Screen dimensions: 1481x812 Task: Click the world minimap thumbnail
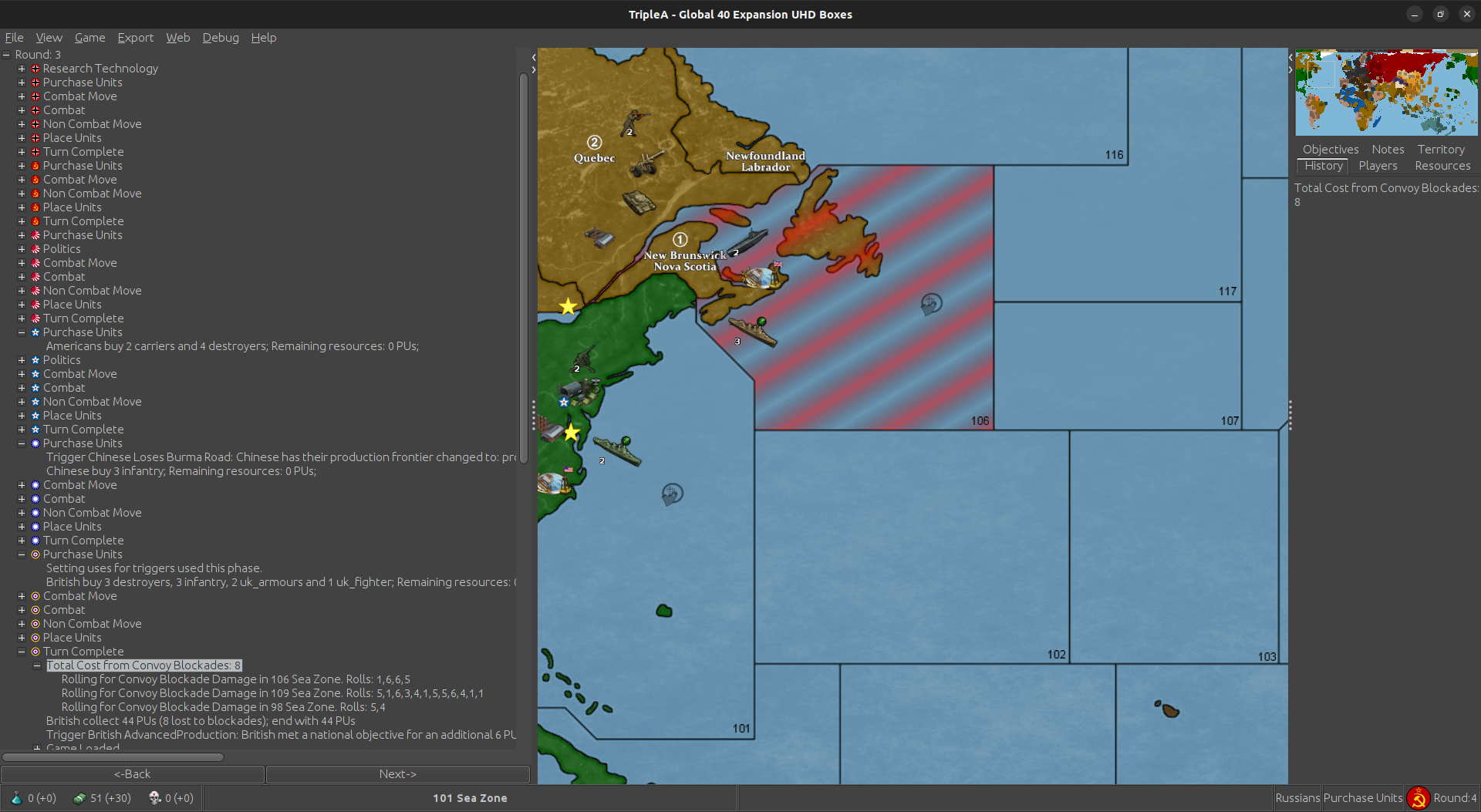tap(1386, 93)
